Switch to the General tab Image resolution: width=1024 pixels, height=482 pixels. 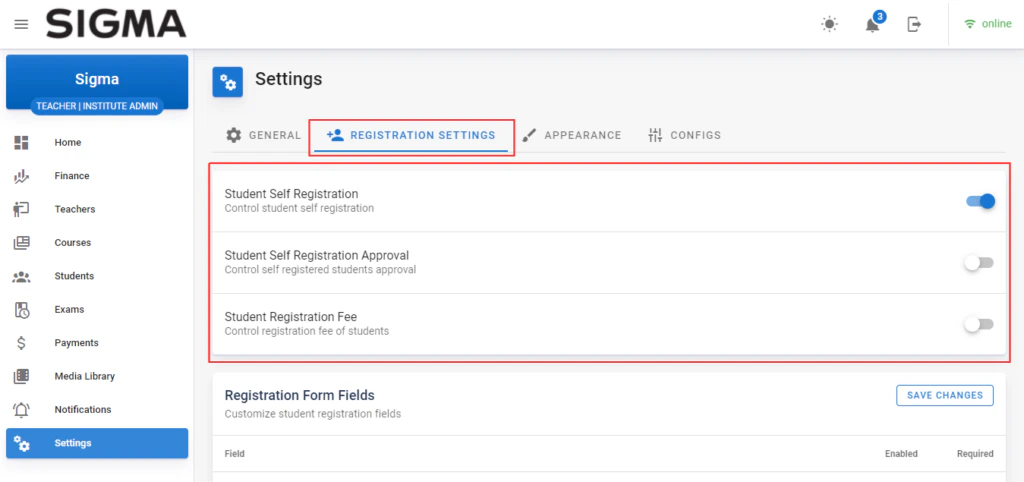pyautogui.click(x=263, y=135)
